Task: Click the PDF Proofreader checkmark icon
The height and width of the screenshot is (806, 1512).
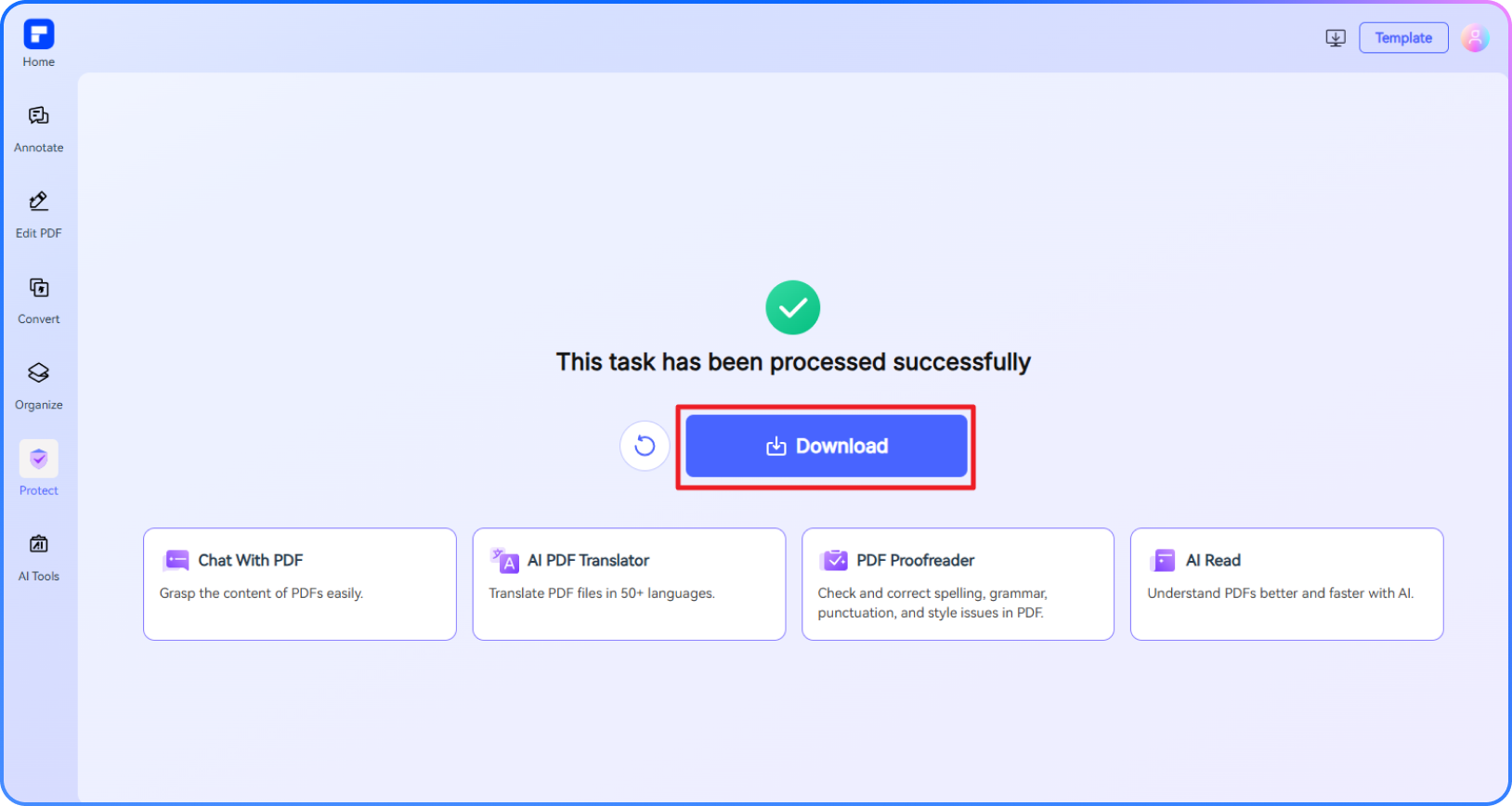Action: pyautogui.click(x=834, y=560)
